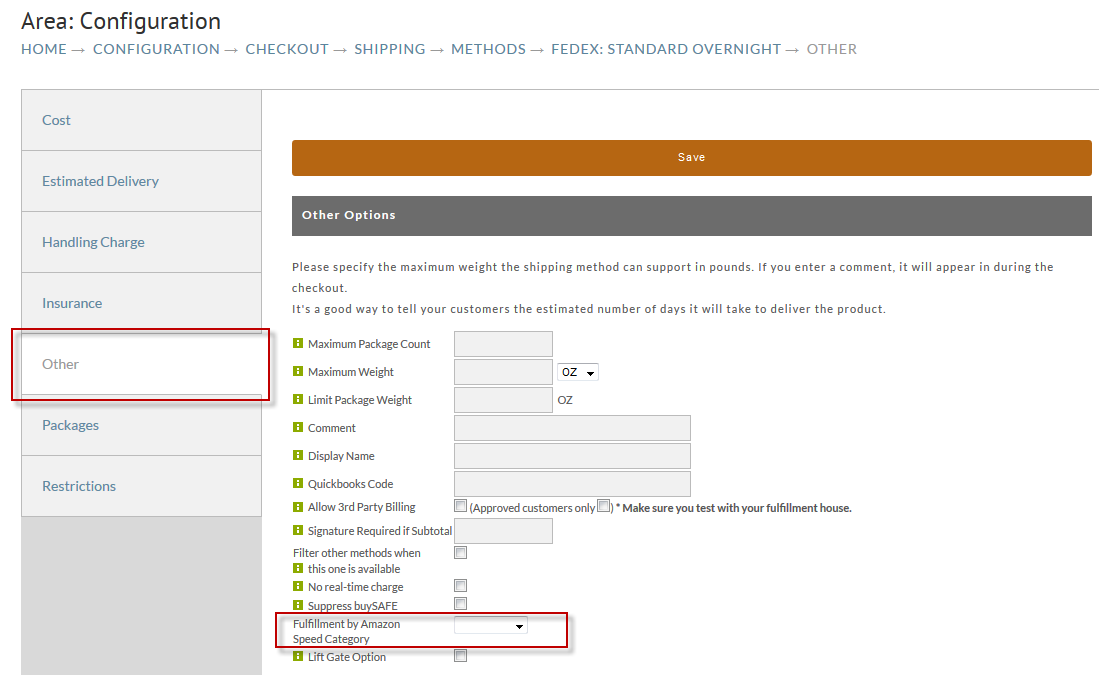1099x675 pixels.
Task: Check the Suppress buySAFE box
Action: (x=460, y=604)
